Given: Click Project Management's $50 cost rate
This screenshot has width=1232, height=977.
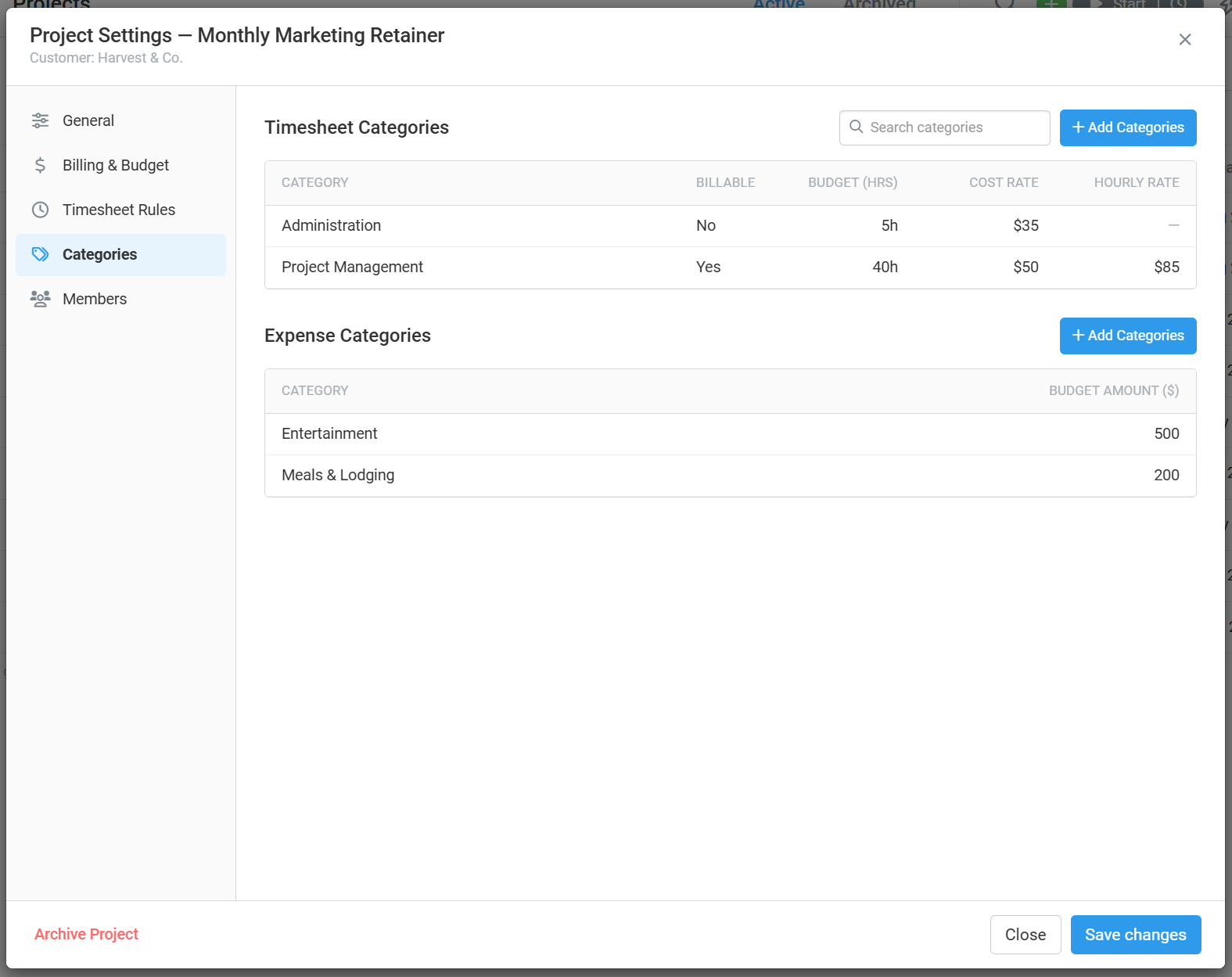Looking at the screenshot, I should pos(1025,267).
